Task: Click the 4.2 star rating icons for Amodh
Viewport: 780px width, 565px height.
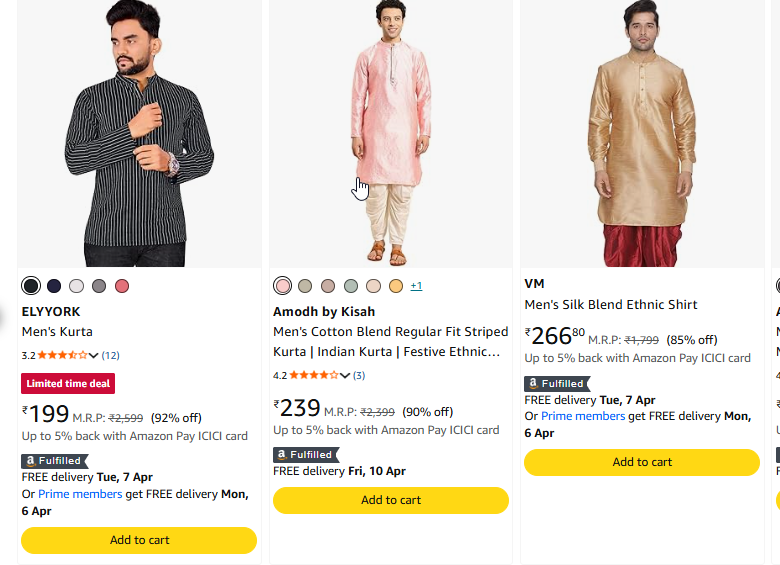Action: [x=314, y=376]
